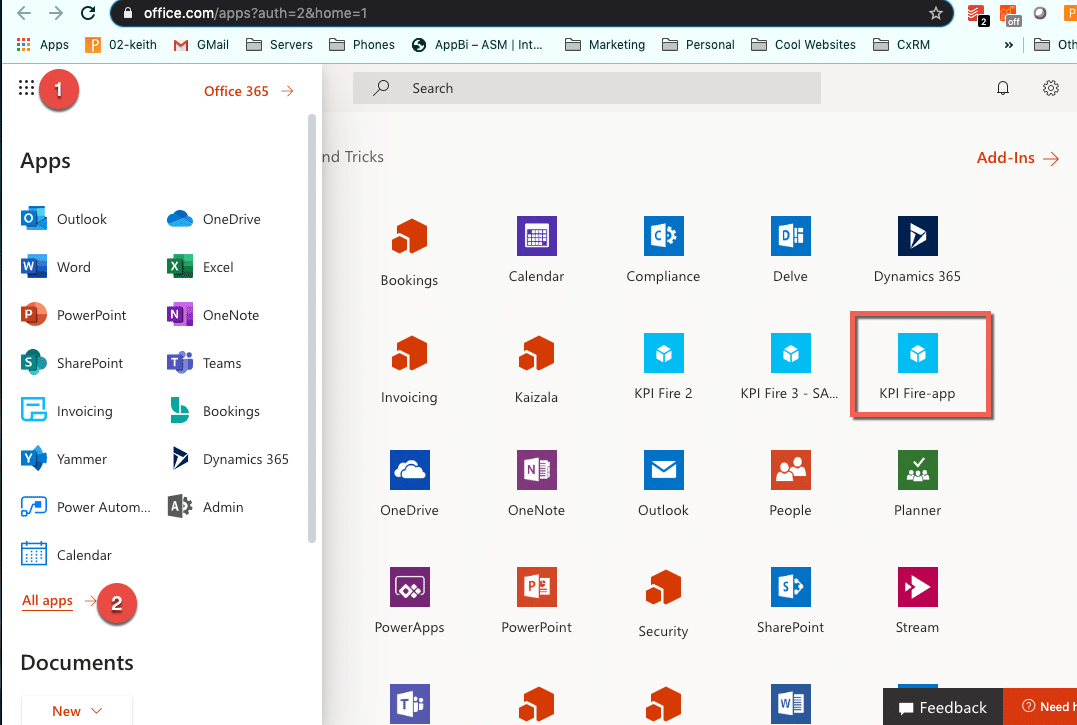
Task: Bookmark this page with the star icon
Action: tap(936, 13)
